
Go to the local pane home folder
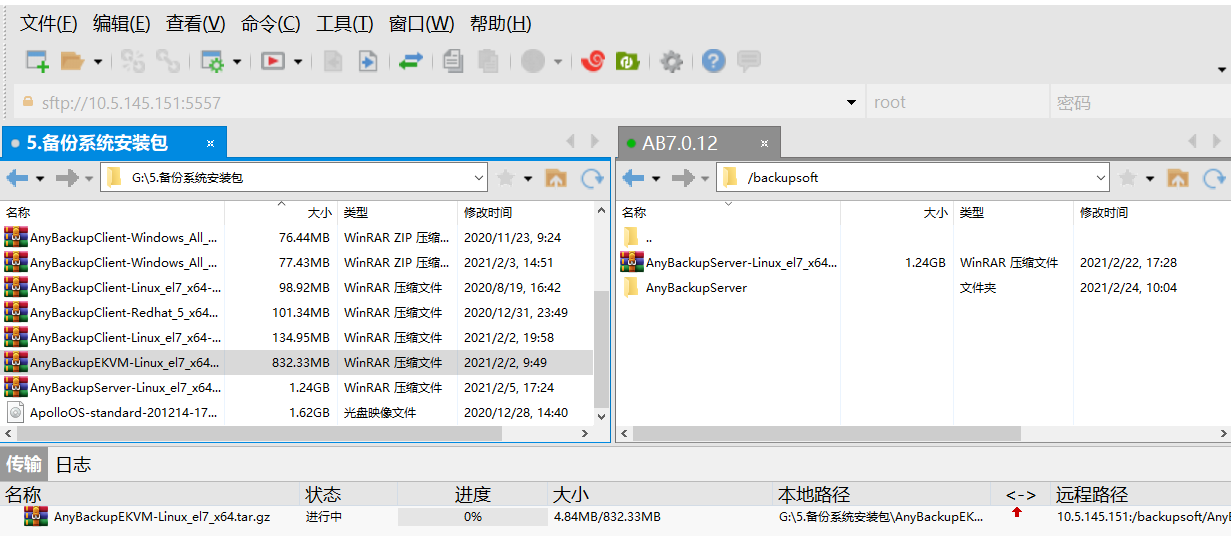pyautogui.click(x=556, y=178)
